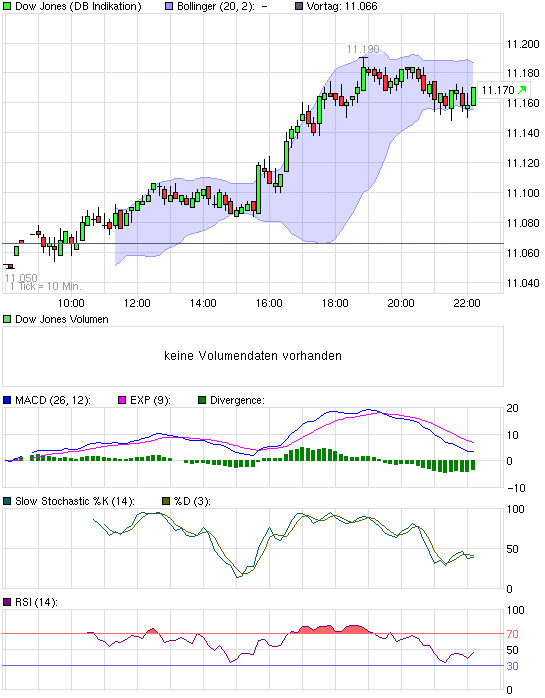Click the 'Dow Jones Volumen' label
Screen dimensions: 545x698
point(62,319)
